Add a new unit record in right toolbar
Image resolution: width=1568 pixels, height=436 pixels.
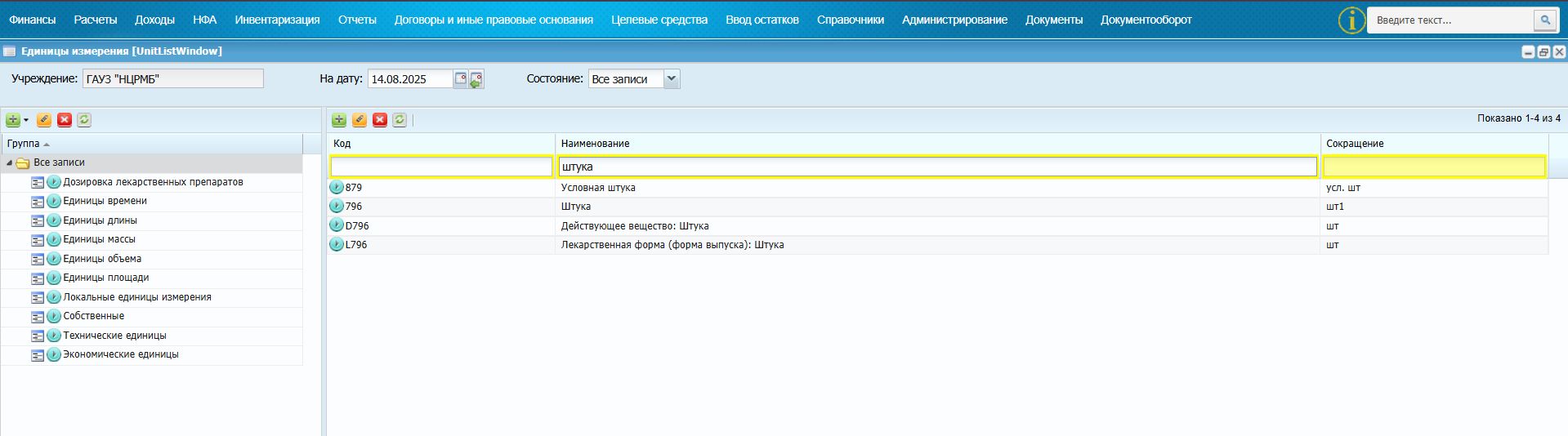click(x=339, y=120)
